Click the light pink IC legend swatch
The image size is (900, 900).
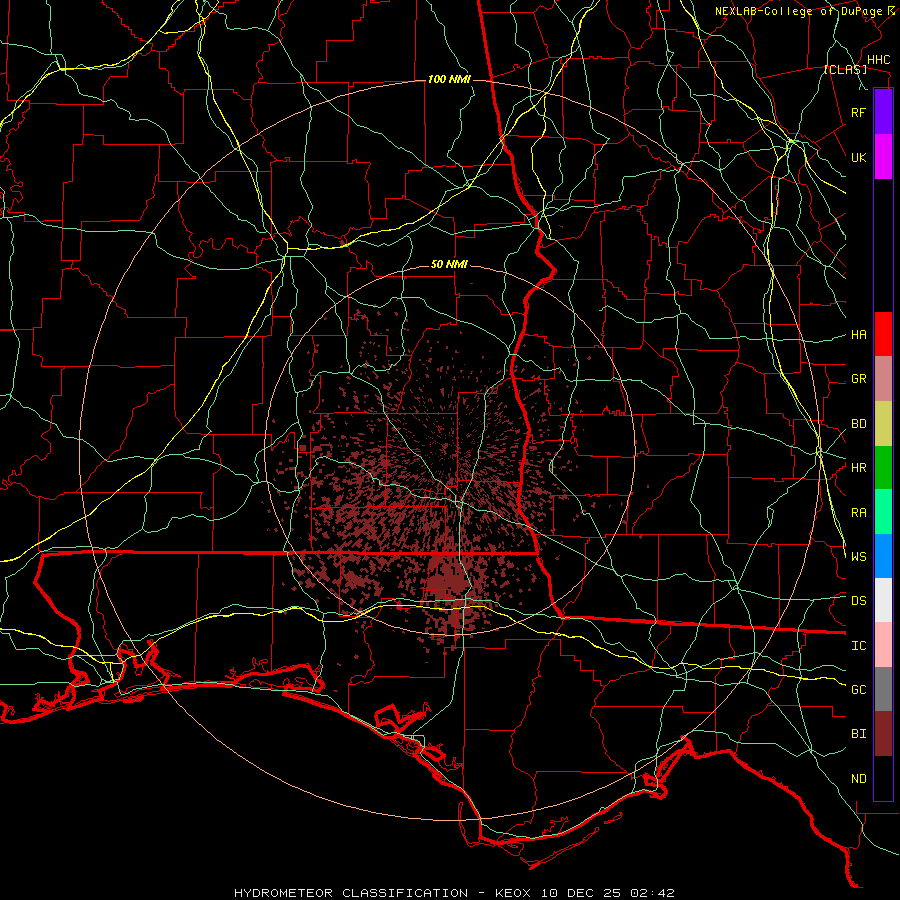883,645
